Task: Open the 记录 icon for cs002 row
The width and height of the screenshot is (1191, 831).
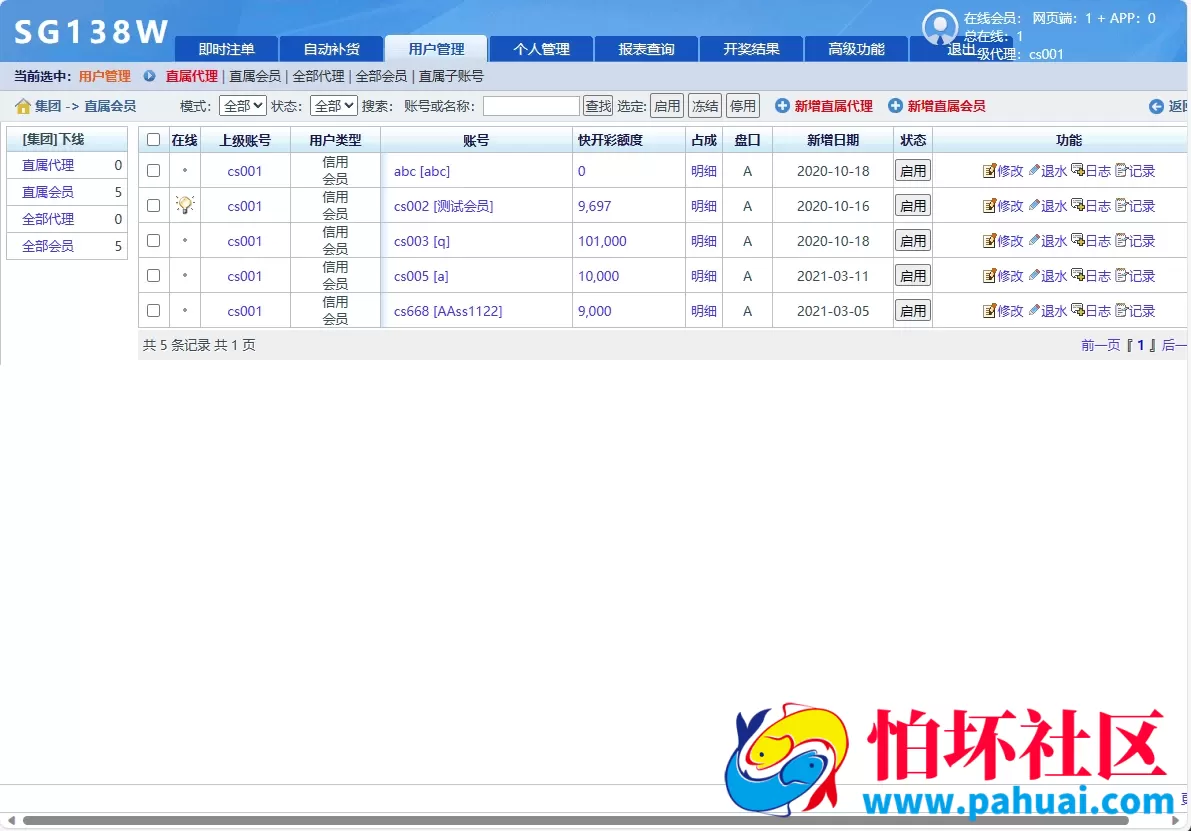Action: click(x=1121, y=206)
